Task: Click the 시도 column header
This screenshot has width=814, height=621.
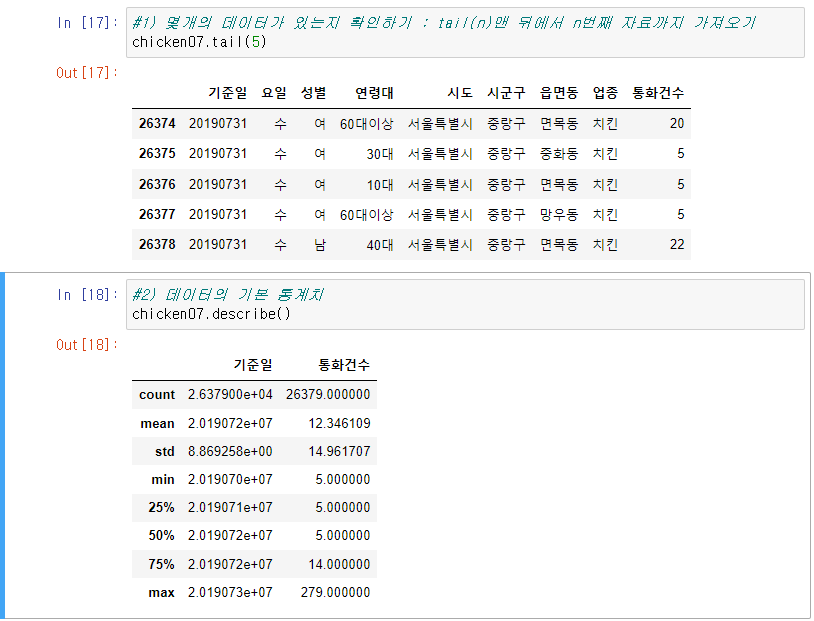Action: pos(460,93)
